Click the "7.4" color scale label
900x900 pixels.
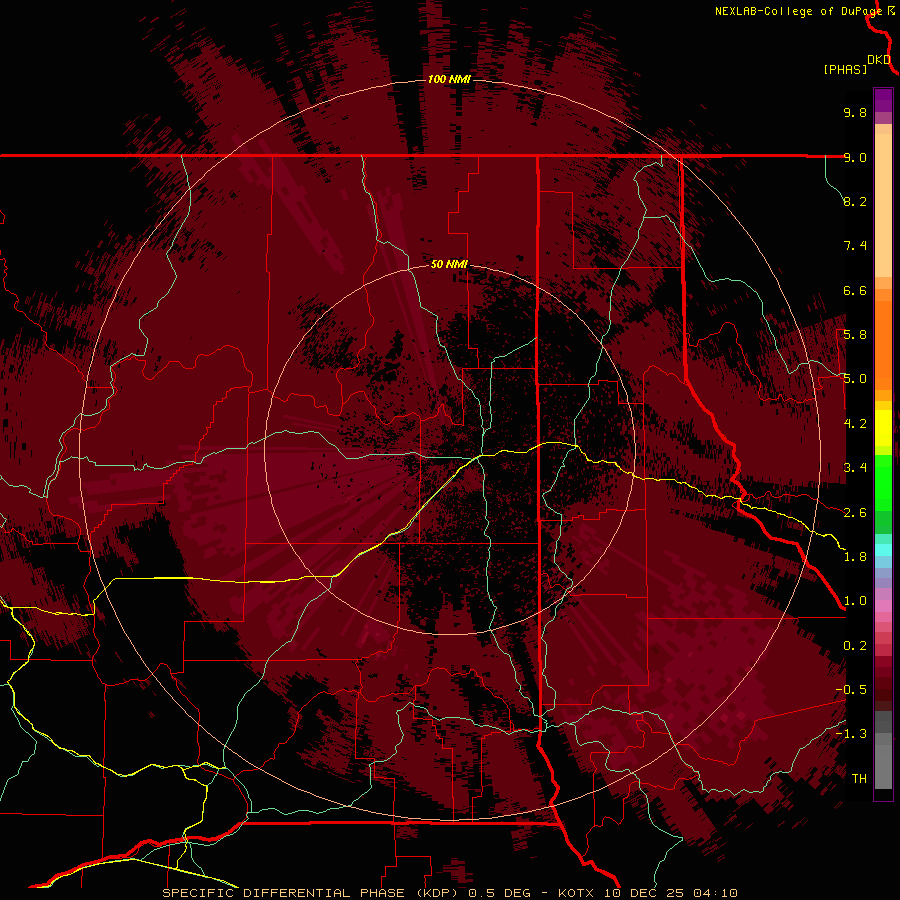point(855,246)
